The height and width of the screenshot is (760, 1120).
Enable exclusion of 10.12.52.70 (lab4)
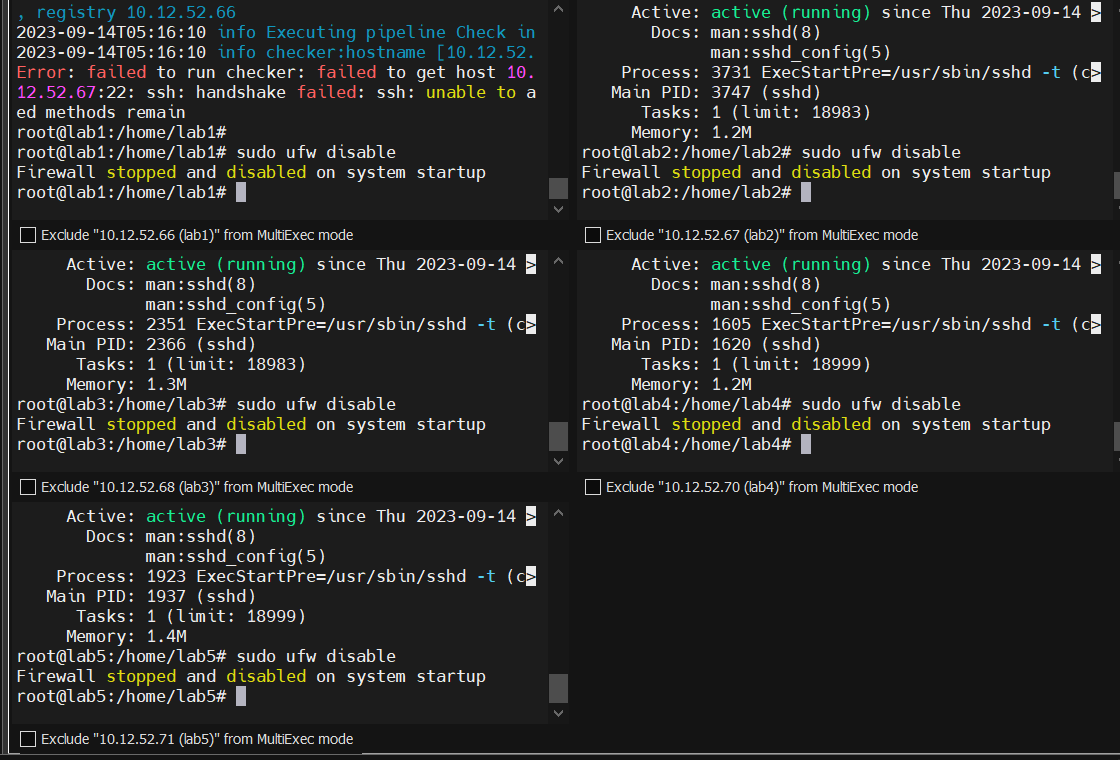point(593,487)
